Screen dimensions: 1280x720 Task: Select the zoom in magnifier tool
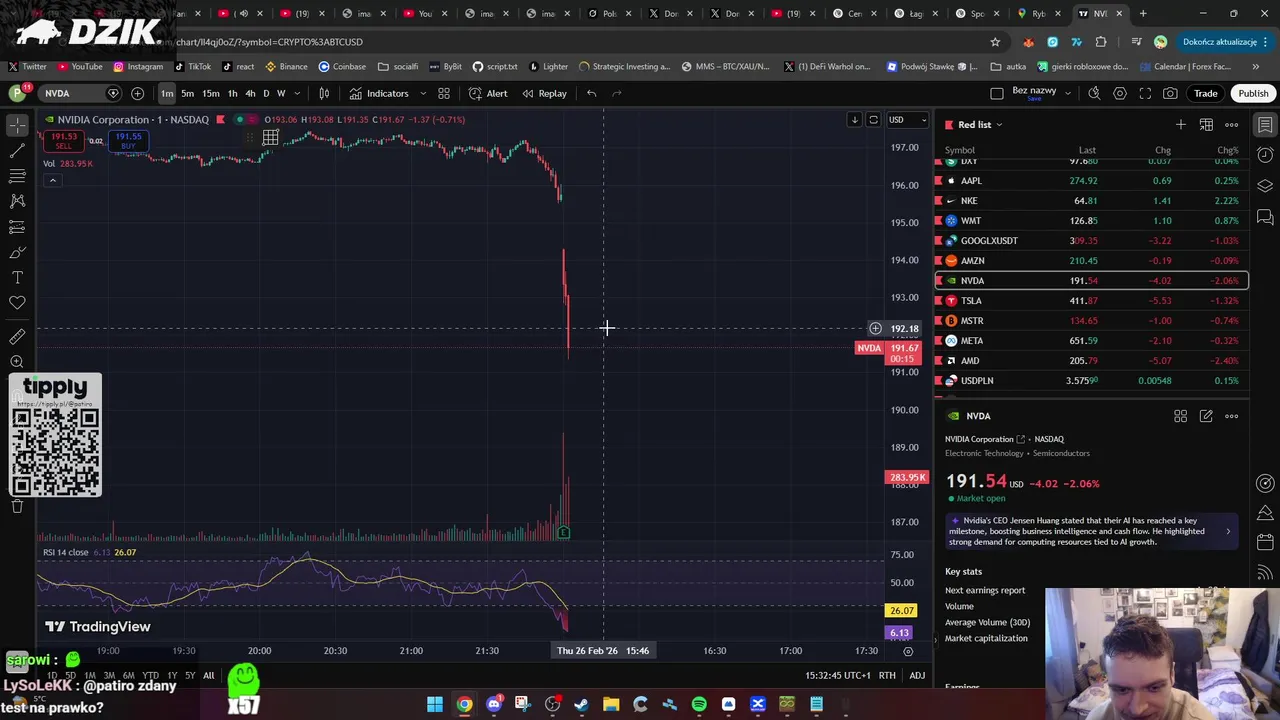(17, 362)
